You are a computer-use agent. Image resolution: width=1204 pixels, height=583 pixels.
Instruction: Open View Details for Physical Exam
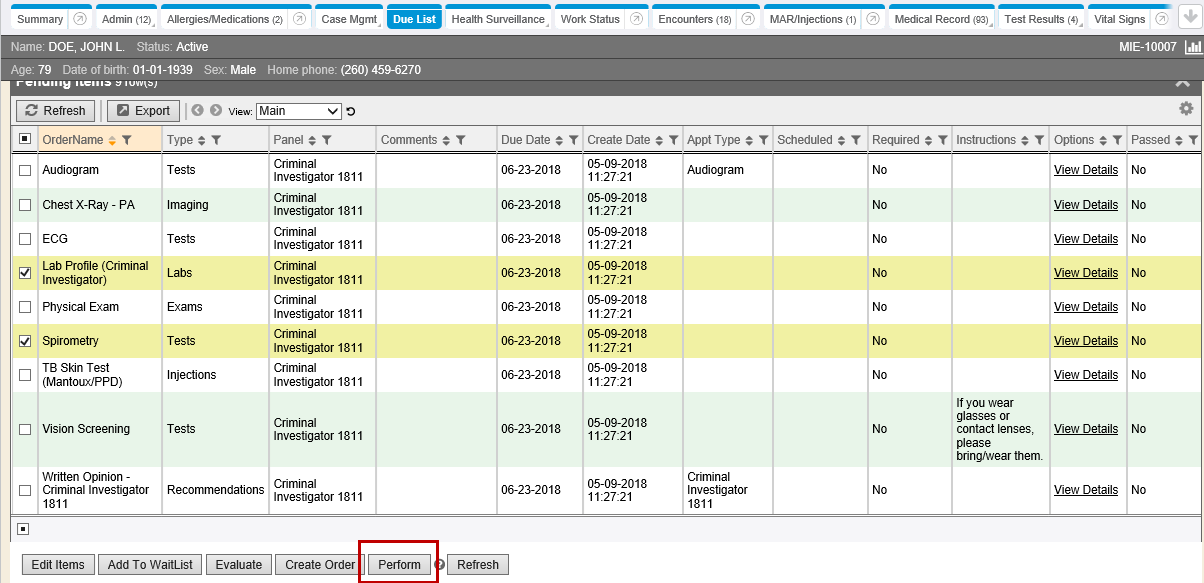coord(1086,307)
